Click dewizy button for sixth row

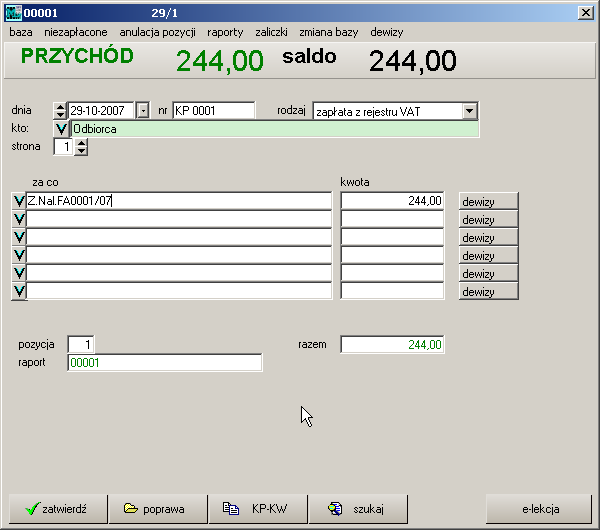(489, 292)
